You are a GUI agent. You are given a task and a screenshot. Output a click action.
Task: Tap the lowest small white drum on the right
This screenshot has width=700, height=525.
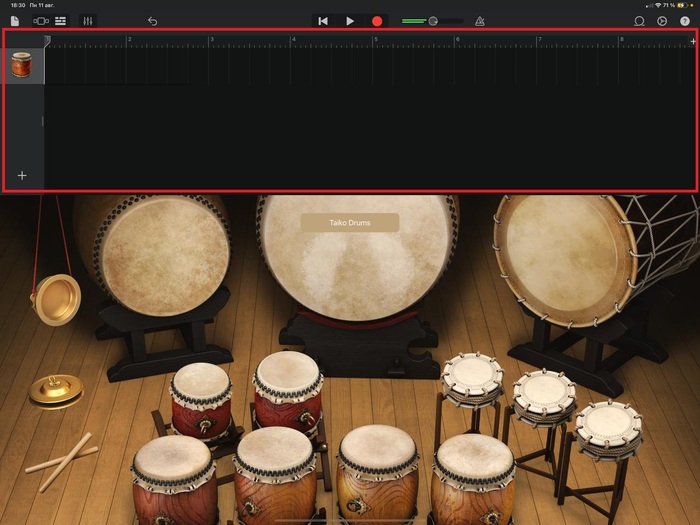coord(609,429)
